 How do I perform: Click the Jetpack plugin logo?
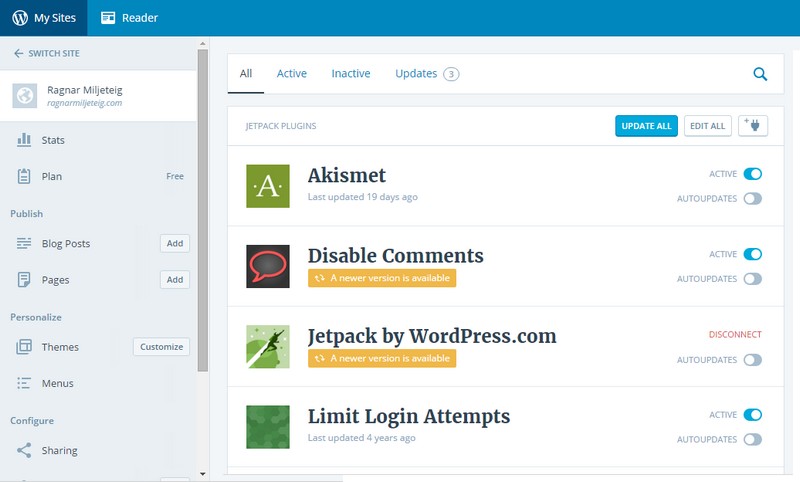click(x=268, y=346)
